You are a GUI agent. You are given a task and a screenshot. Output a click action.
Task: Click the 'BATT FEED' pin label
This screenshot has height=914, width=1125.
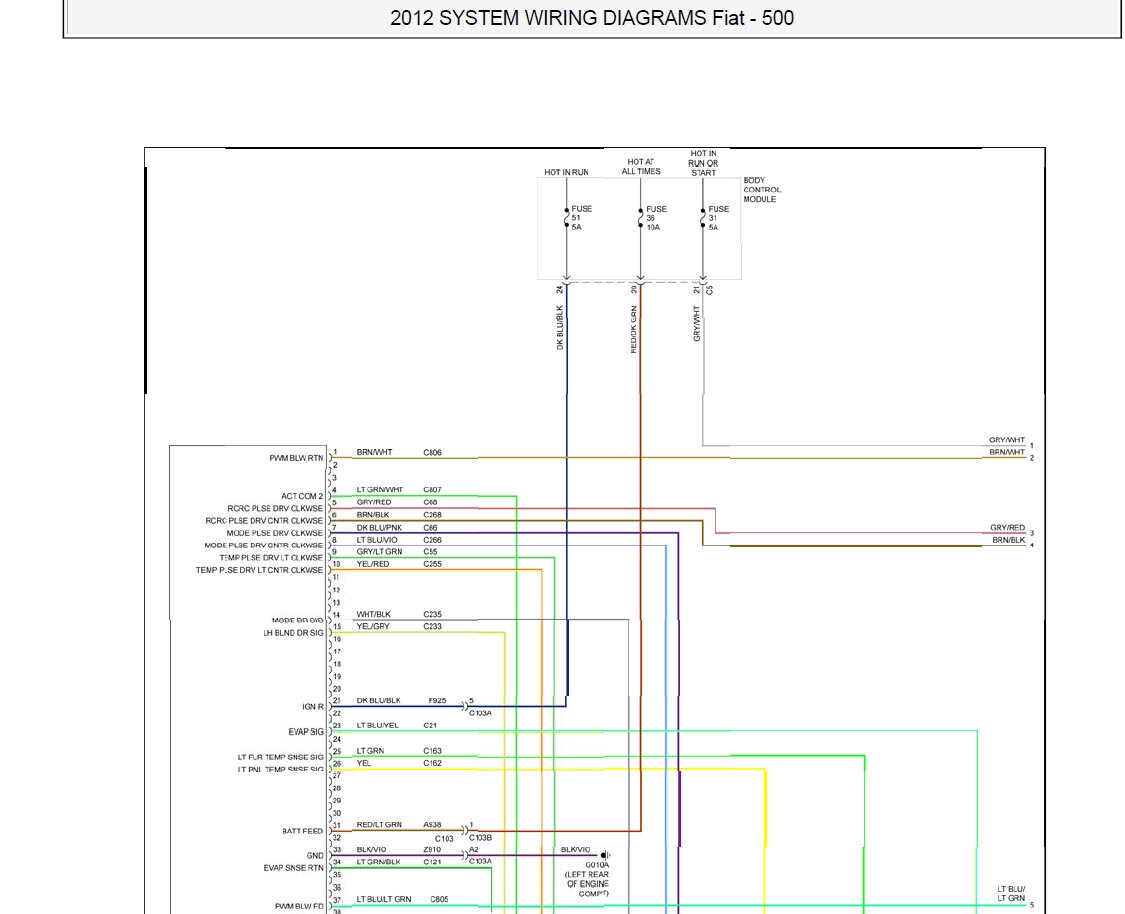[x=303, y=831]
